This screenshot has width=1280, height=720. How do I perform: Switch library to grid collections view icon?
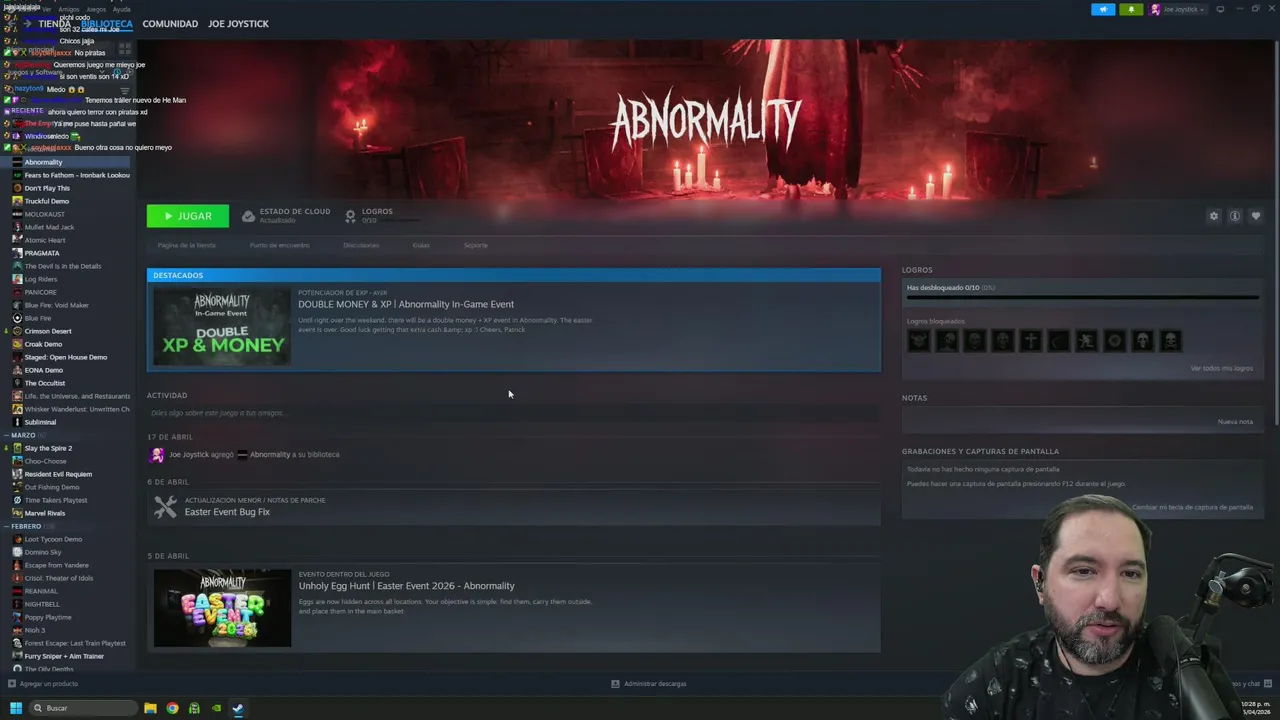click(125, 47)
